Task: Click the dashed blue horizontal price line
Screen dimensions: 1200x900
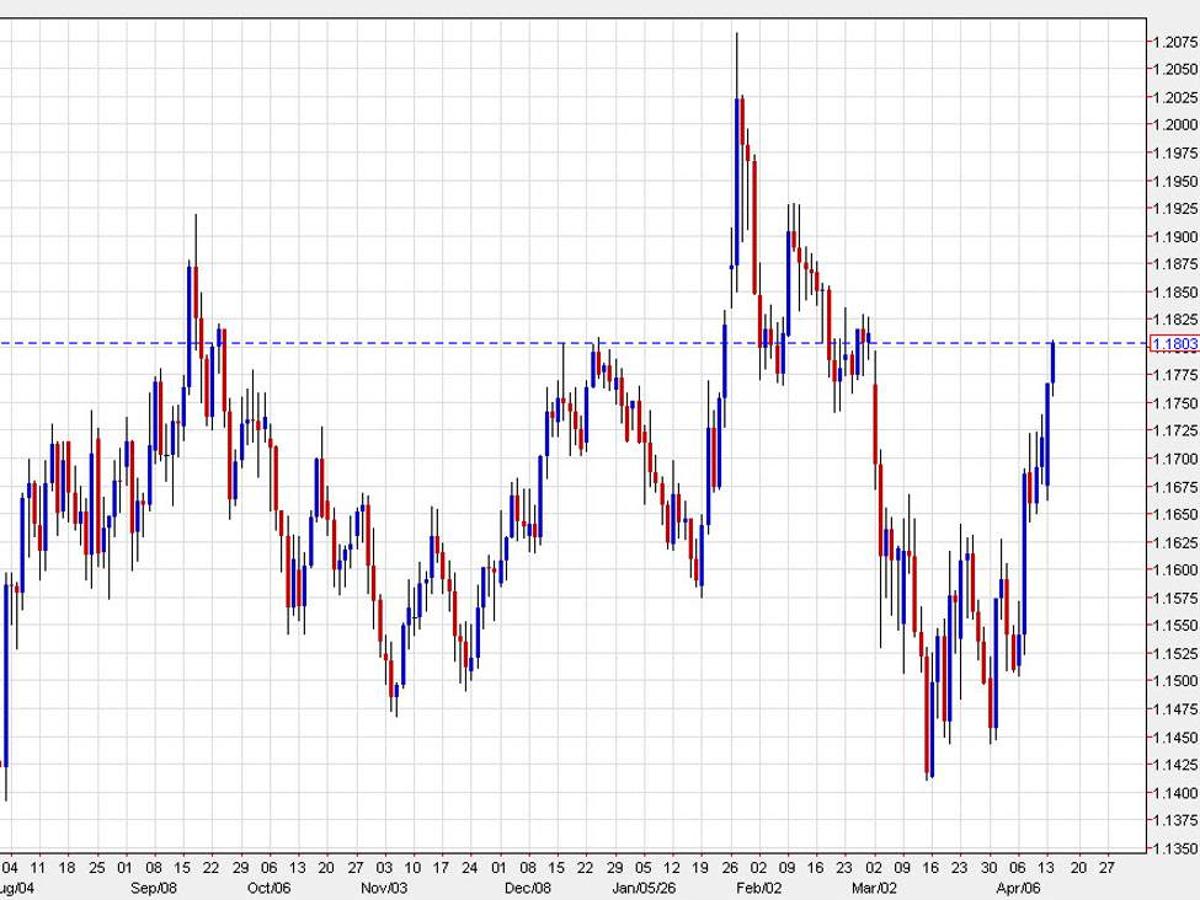Action: pos(500,343)
